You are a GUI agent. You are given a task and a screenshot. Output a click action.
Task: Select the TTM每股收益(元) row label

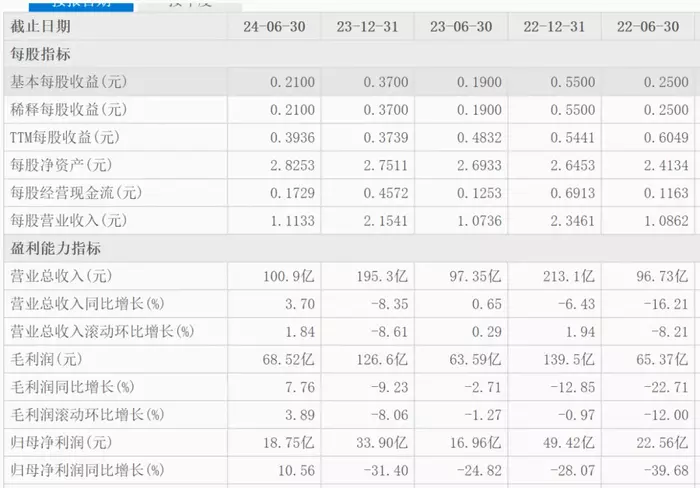pyautogui.click(x=65, y=137)
